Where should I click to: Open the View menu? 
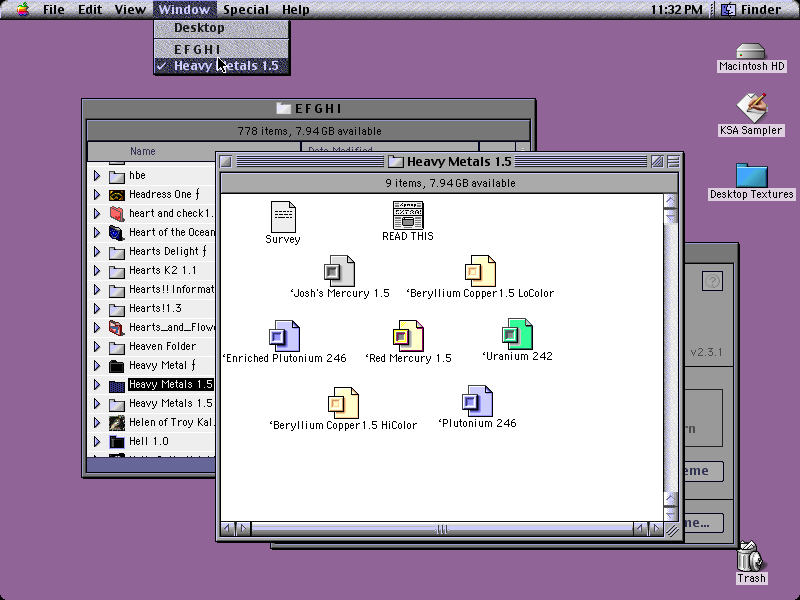pyautogui.click(x=130, y=9)
